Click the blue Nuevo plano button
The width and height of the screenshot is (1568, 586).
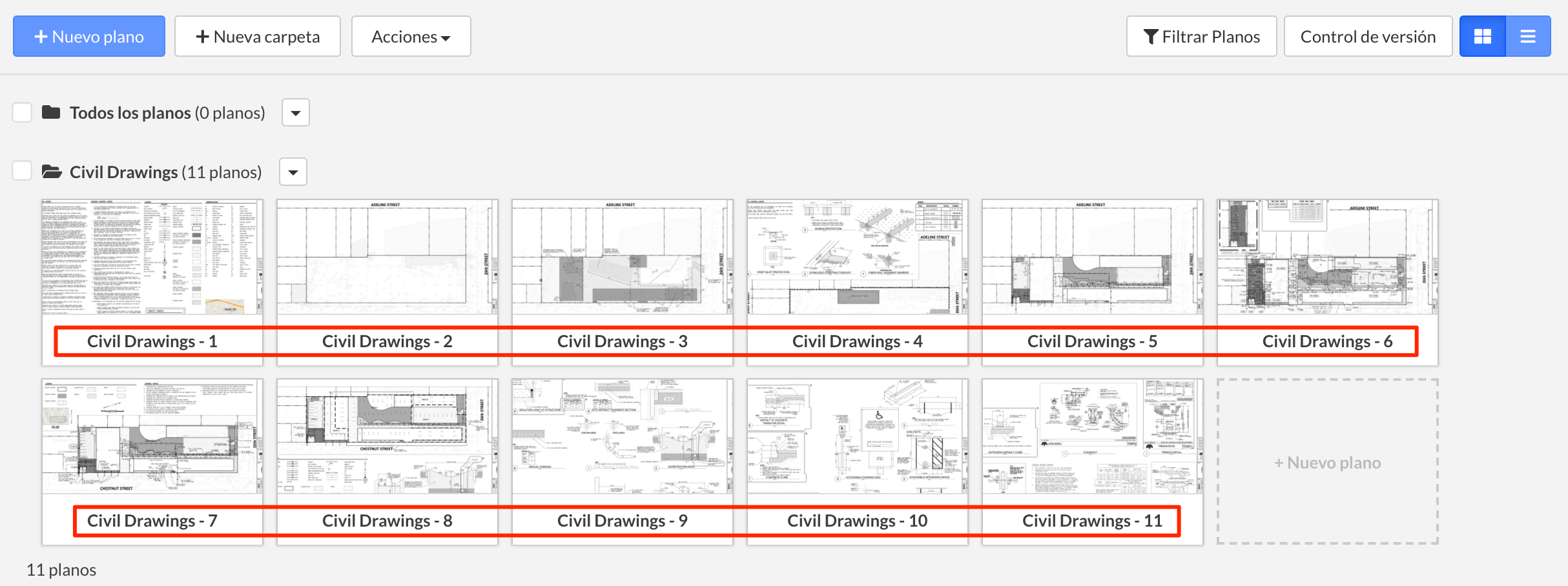[x=89, y=37]
